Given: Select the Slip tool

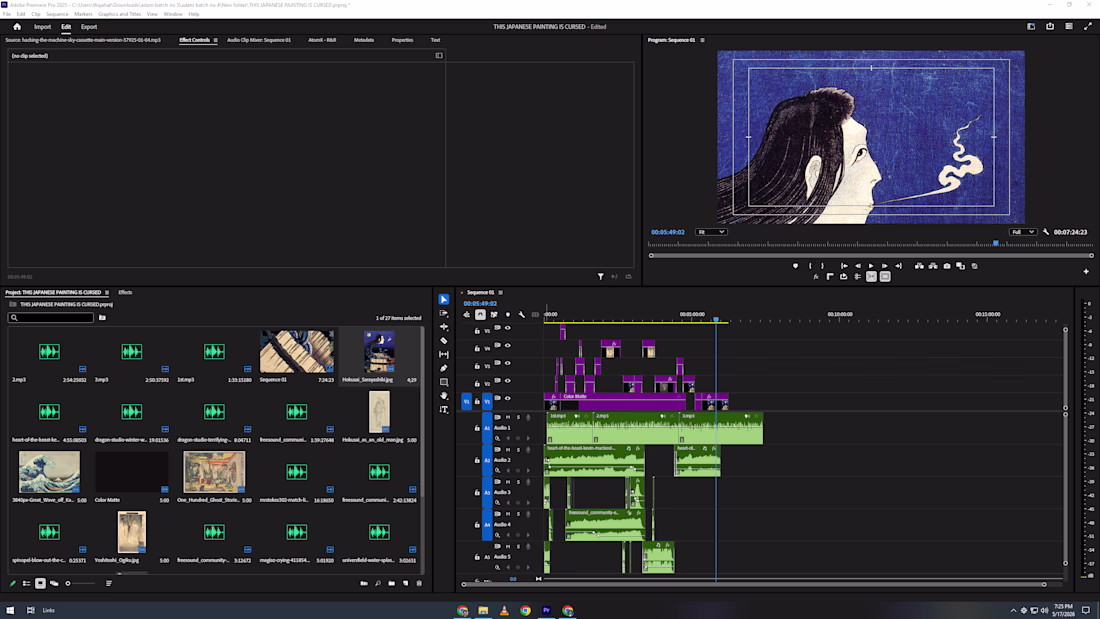Looking at the screenshot, I should (443, 354).
